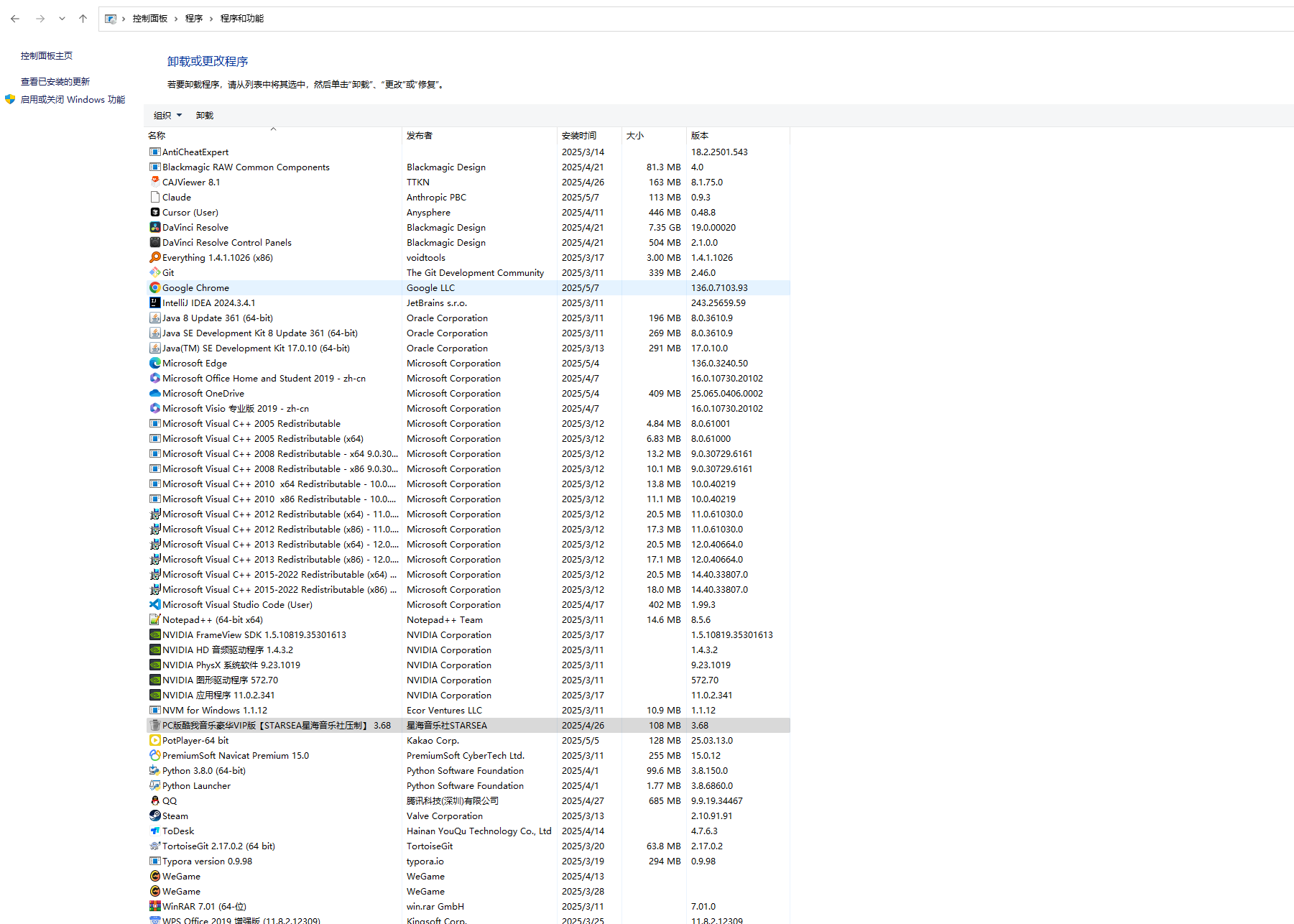
Task: Select the NVIDIA FrameView SDK icon
Action: [x=154, y=634]
